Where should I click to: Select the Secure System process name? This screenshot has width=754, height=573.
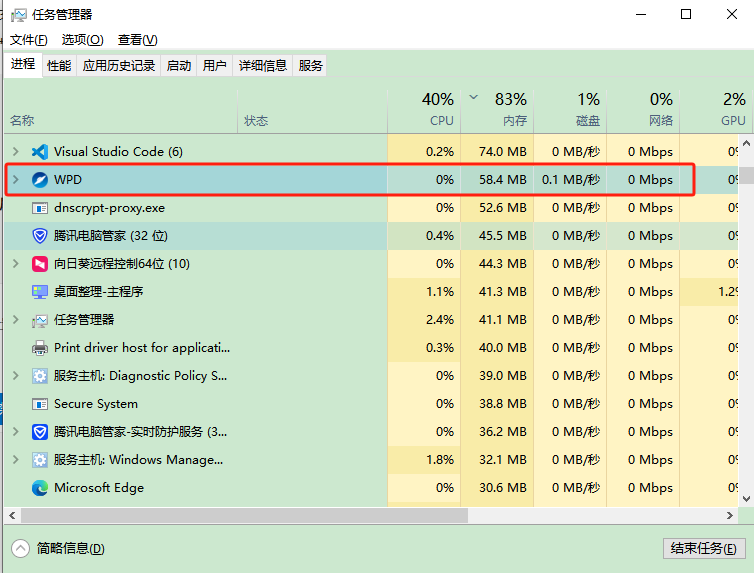click(96, 404)
